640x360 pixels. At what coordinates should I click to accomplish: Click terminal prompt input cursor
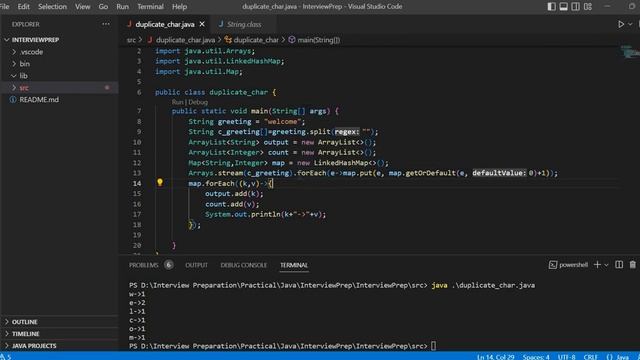[x=433, y=346]
